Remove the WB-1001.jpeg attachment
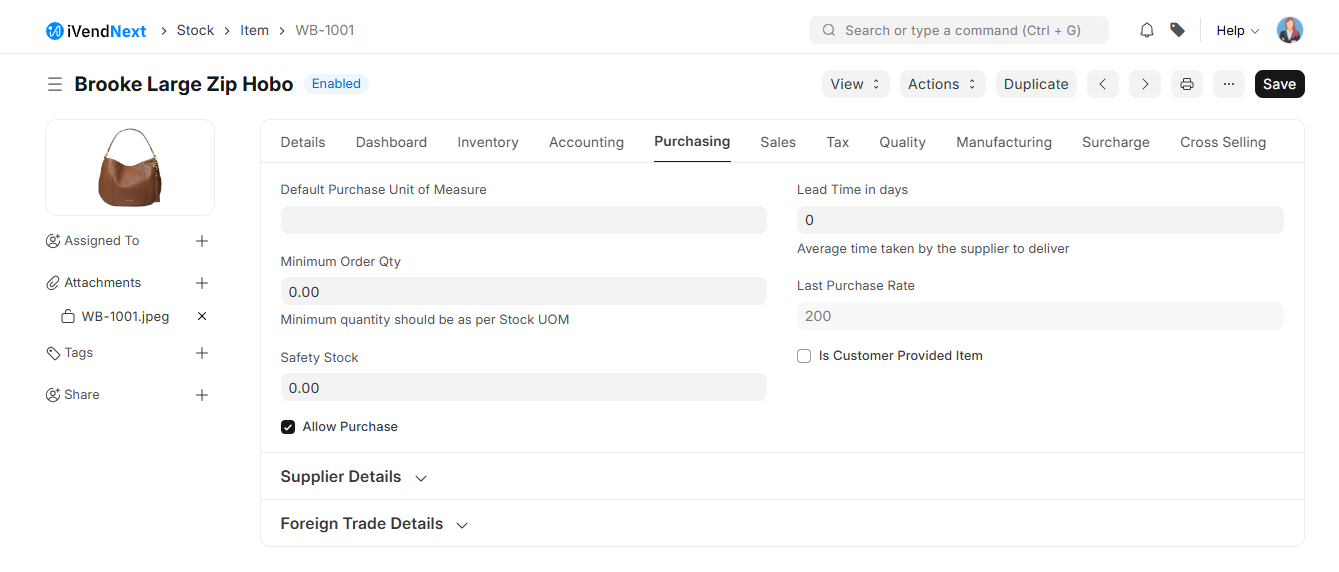Screen dimensions: 1339x572 click(202, 316)
